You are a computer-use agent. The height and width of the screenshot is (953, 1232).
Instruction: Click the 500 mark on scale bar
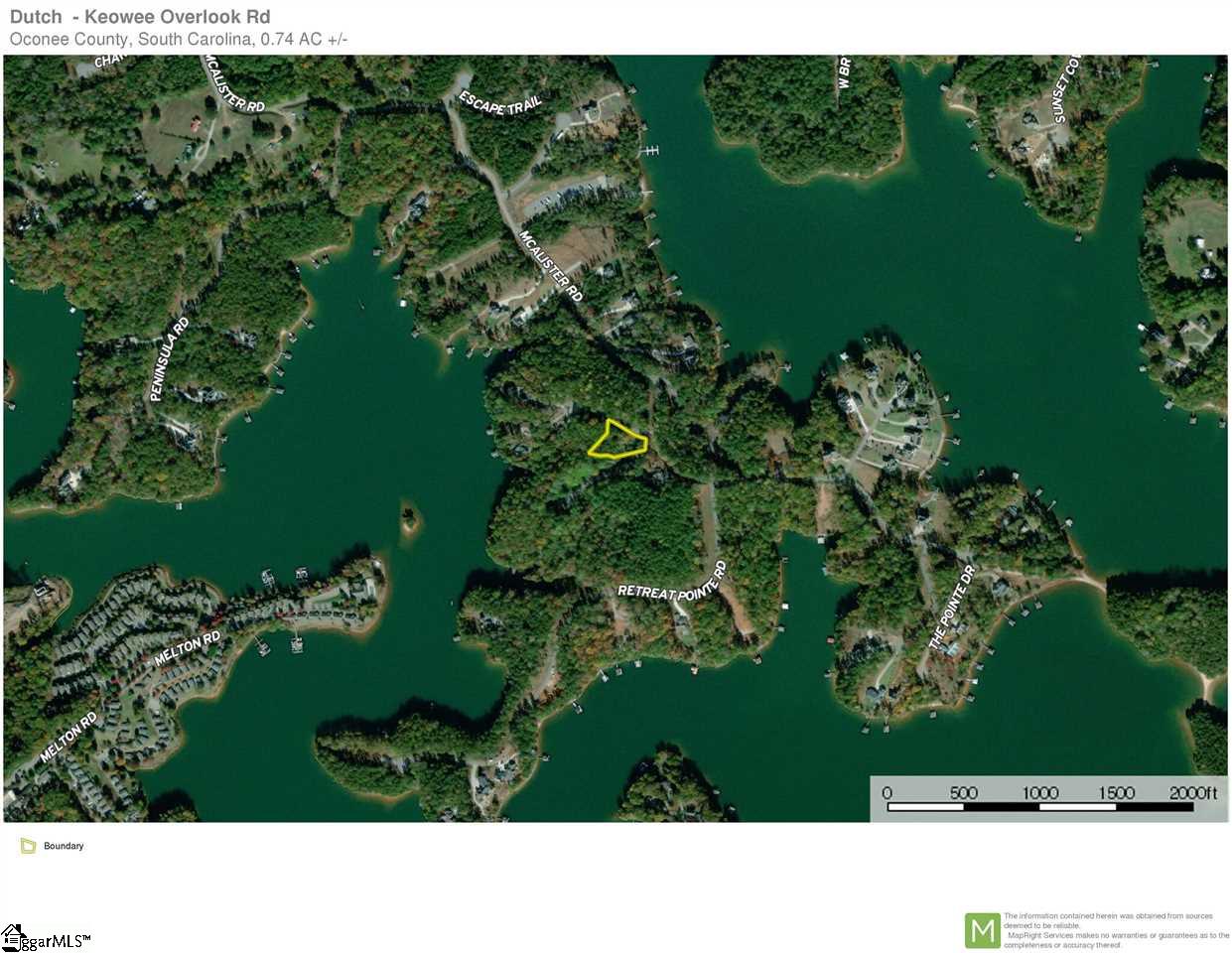tap(963, 792)
